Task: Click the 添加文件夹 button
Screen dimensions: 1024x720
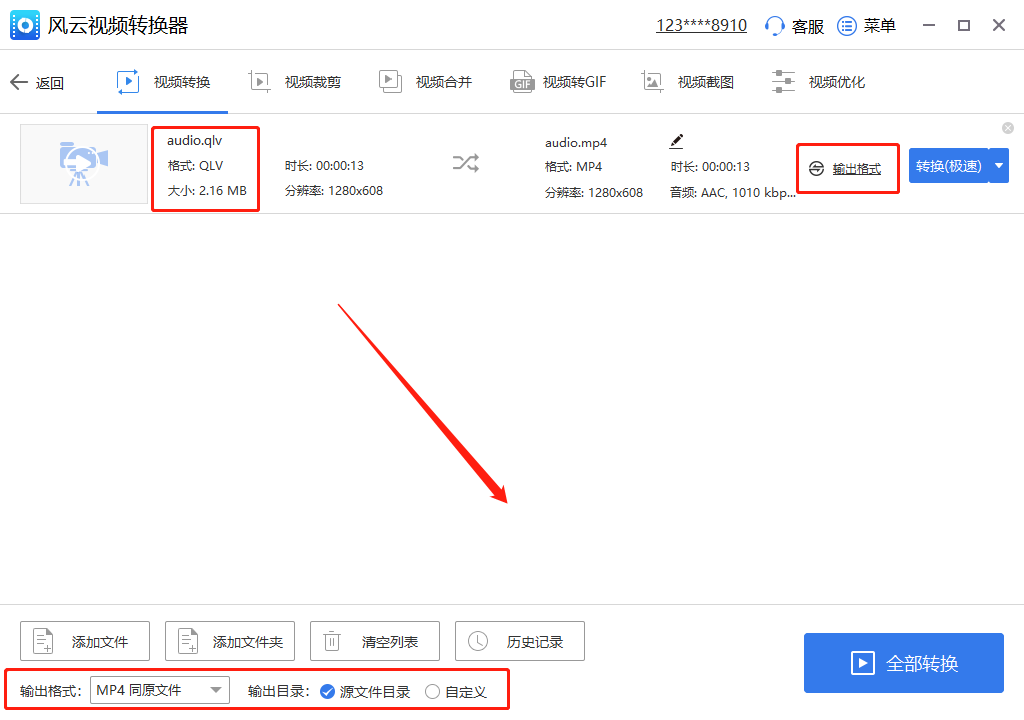Action: [x=230, y=641]
